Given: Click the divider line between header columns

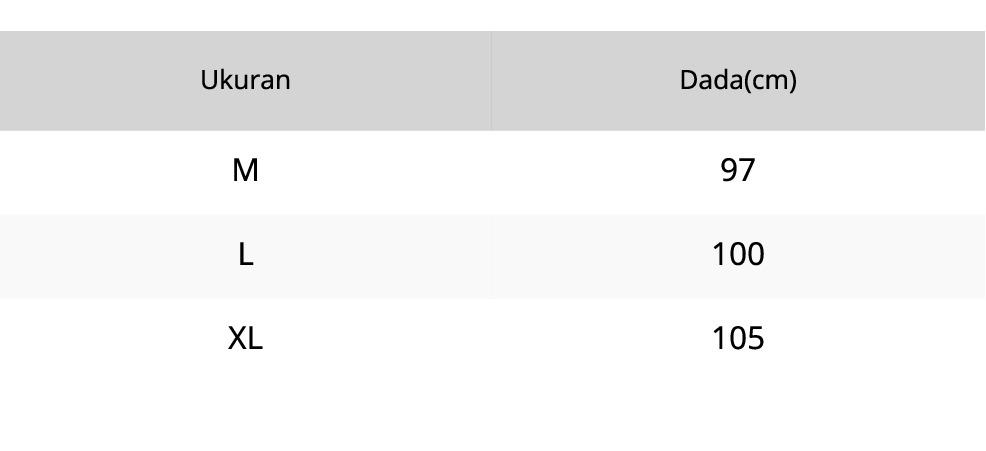Looking at the screenshot, I should tap(491, 80).
